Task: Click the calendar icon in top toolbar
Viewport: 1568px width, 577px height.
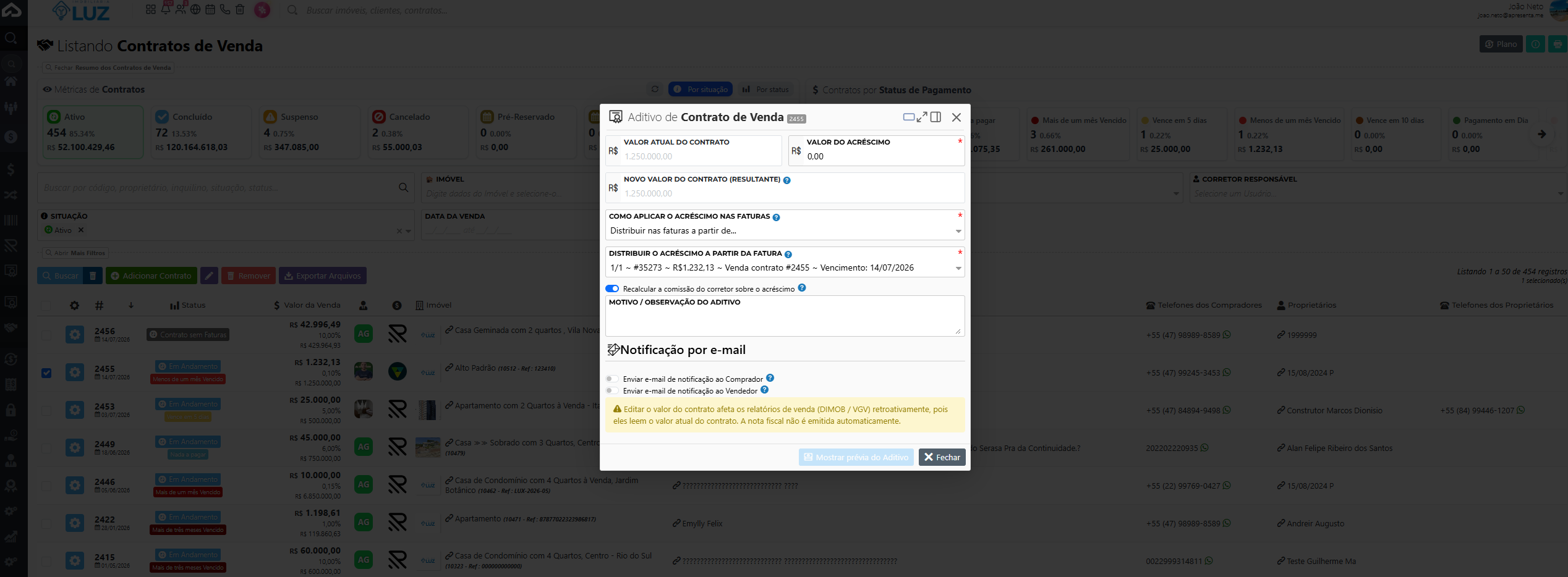Action: tap(210, 9)
